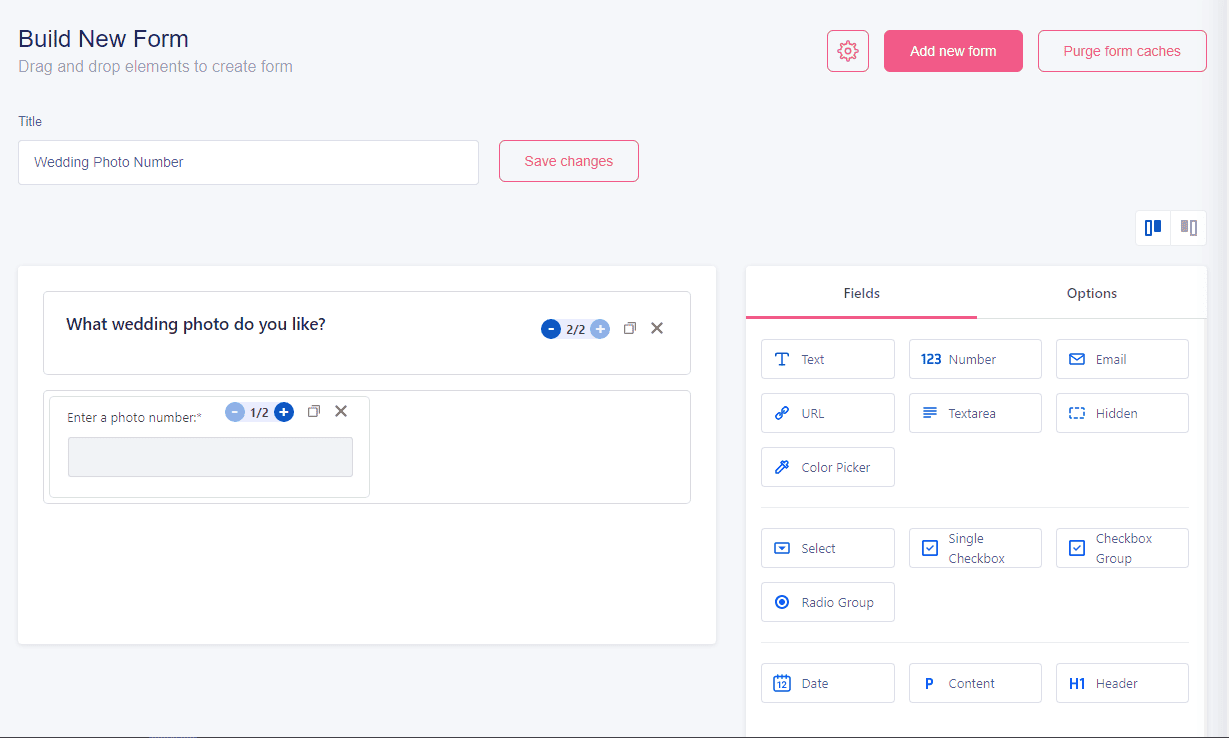Focus the Title input field
Image resolution: width=1229 pixels, height=738 pixels.
click(248, 162)
